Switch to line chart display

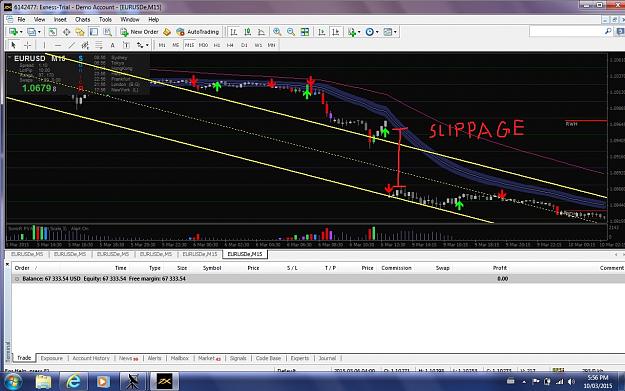click(x=261, y=31)
